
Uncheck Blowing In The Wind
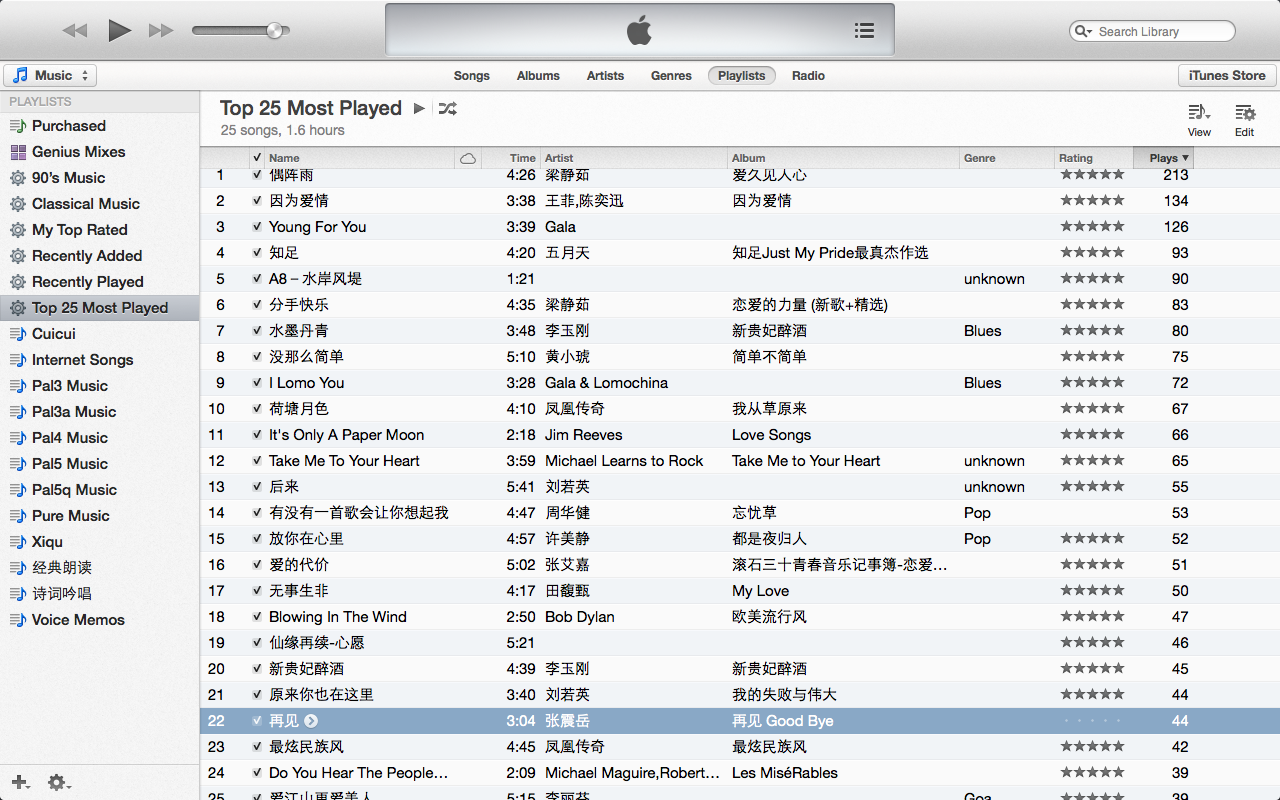tap(257, 617)
